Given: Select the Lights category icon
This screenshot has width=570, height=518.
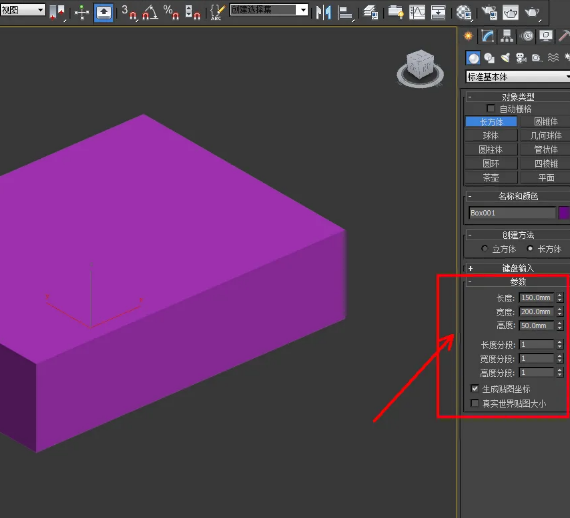Looking at the screenshot, I should coord(505,58).
